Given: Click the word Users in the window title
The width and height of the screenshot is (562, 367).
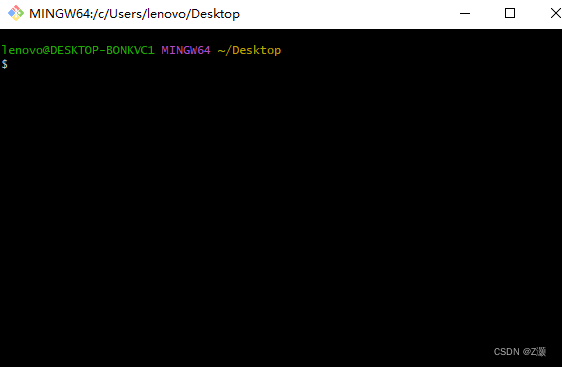Looking at the screenshot, I should [125, 14].
